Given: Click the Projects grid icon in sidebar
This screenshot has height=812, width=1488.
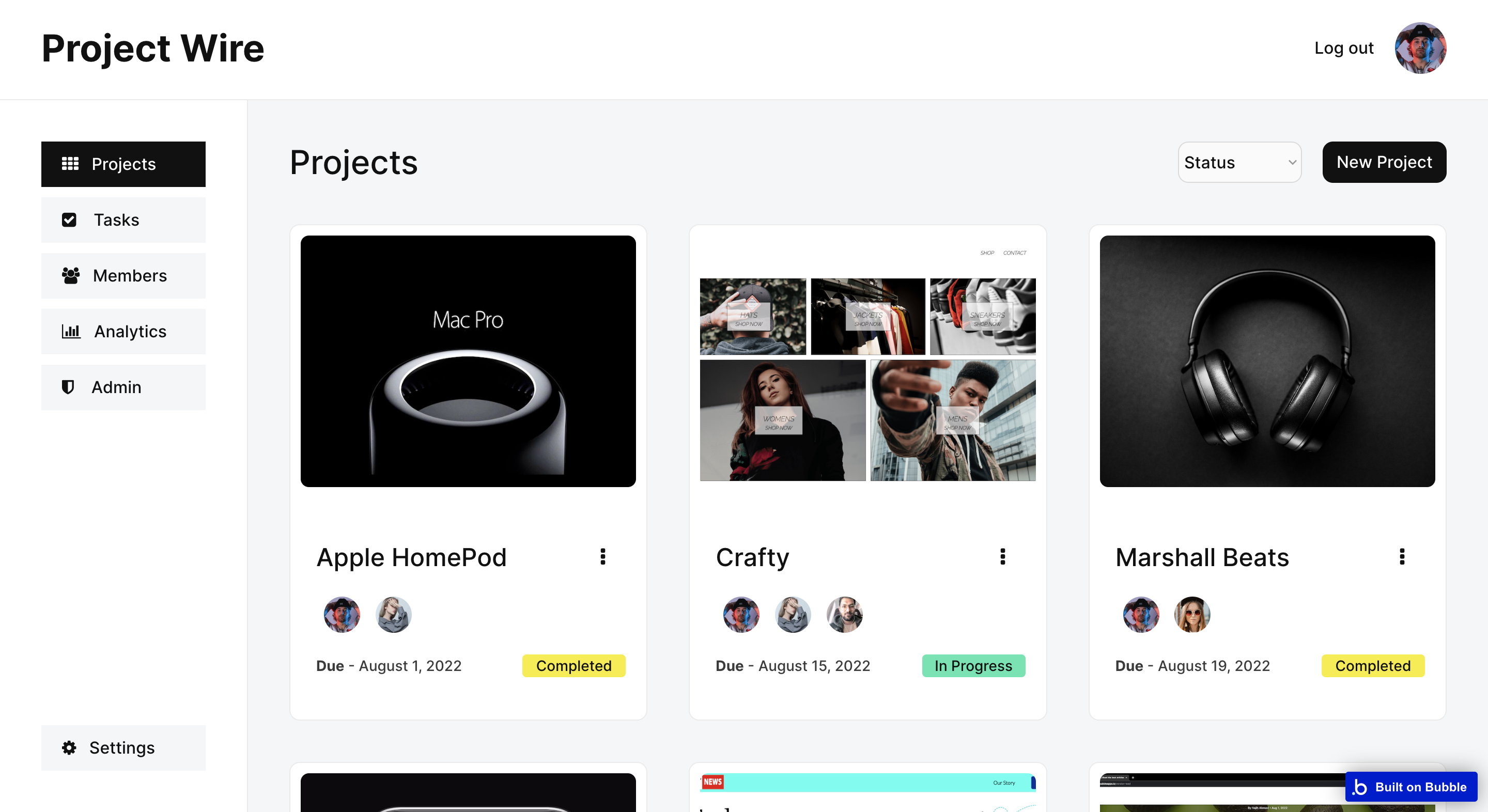Looking at the screenshot, I should (x=70, y=164).
